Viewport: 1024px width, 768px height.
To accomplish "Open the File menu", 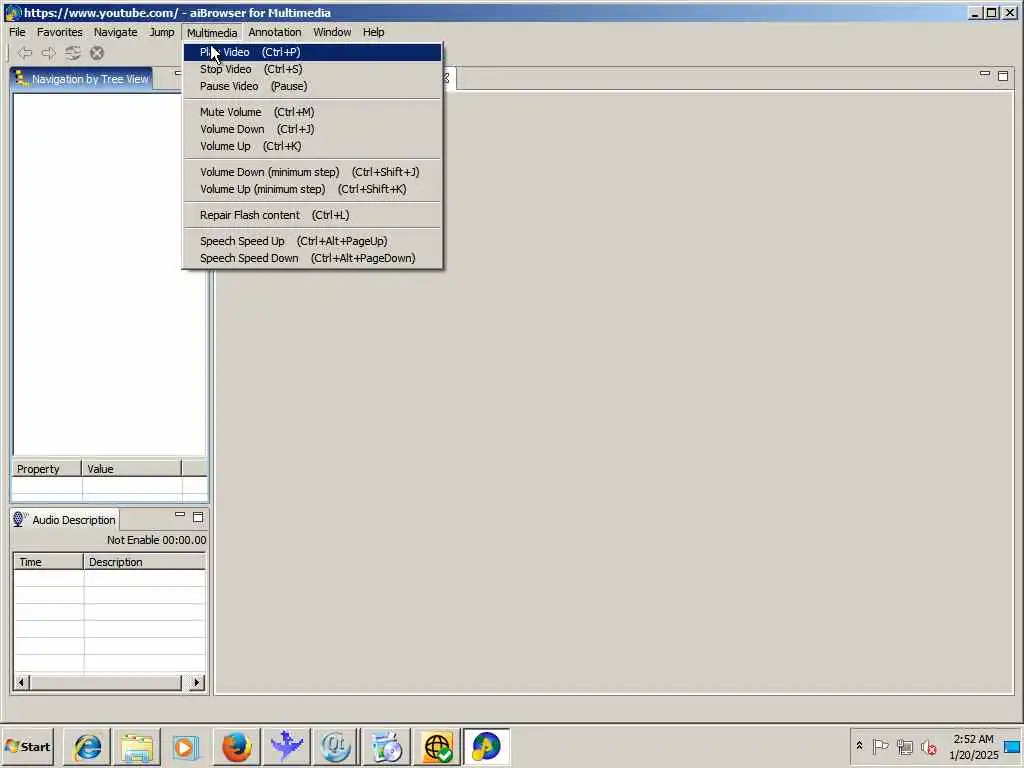I will pos(18,32).
